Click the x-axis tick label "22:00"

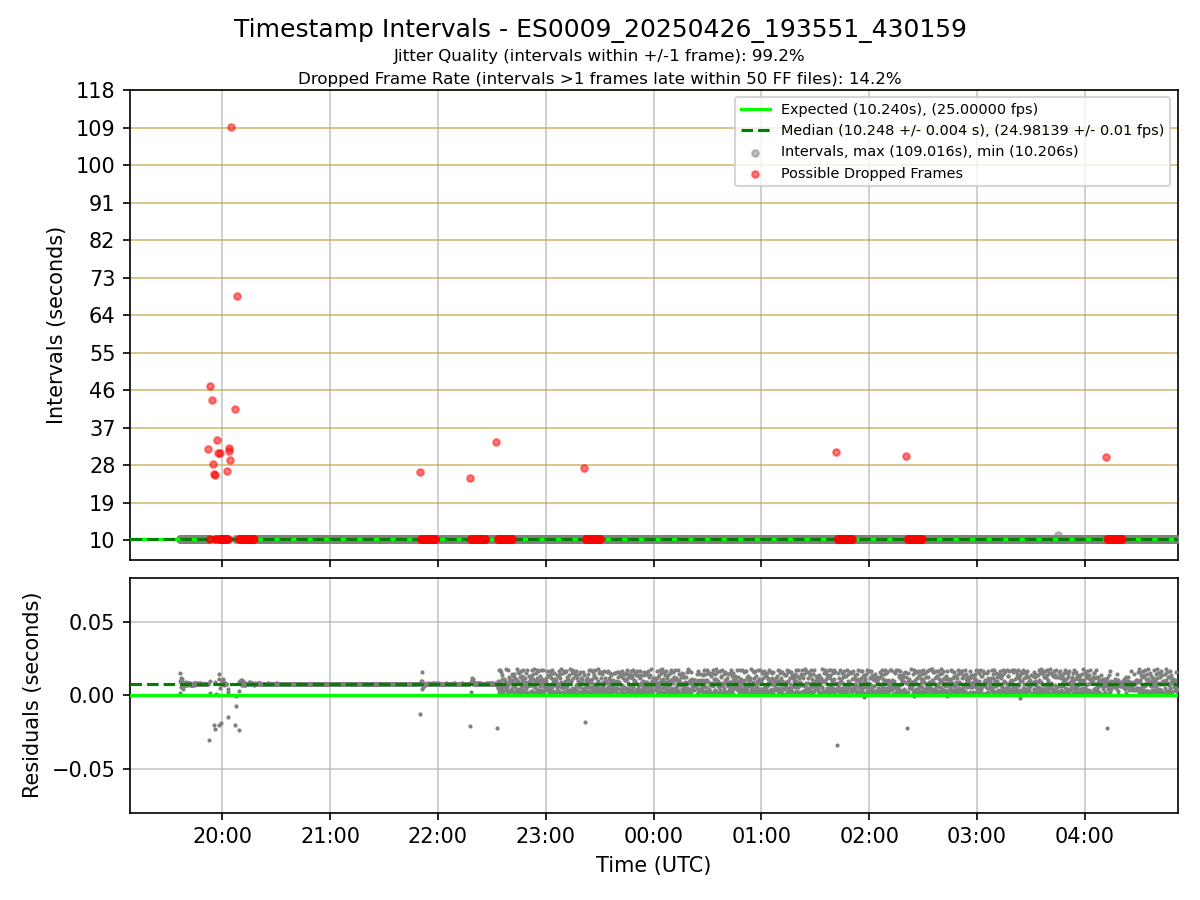(x=438, y=836)
